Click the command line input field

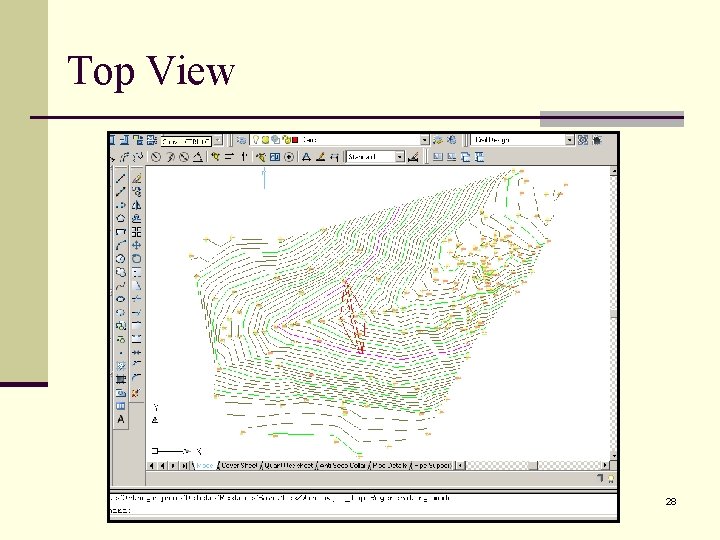click(x=363, y=510)
